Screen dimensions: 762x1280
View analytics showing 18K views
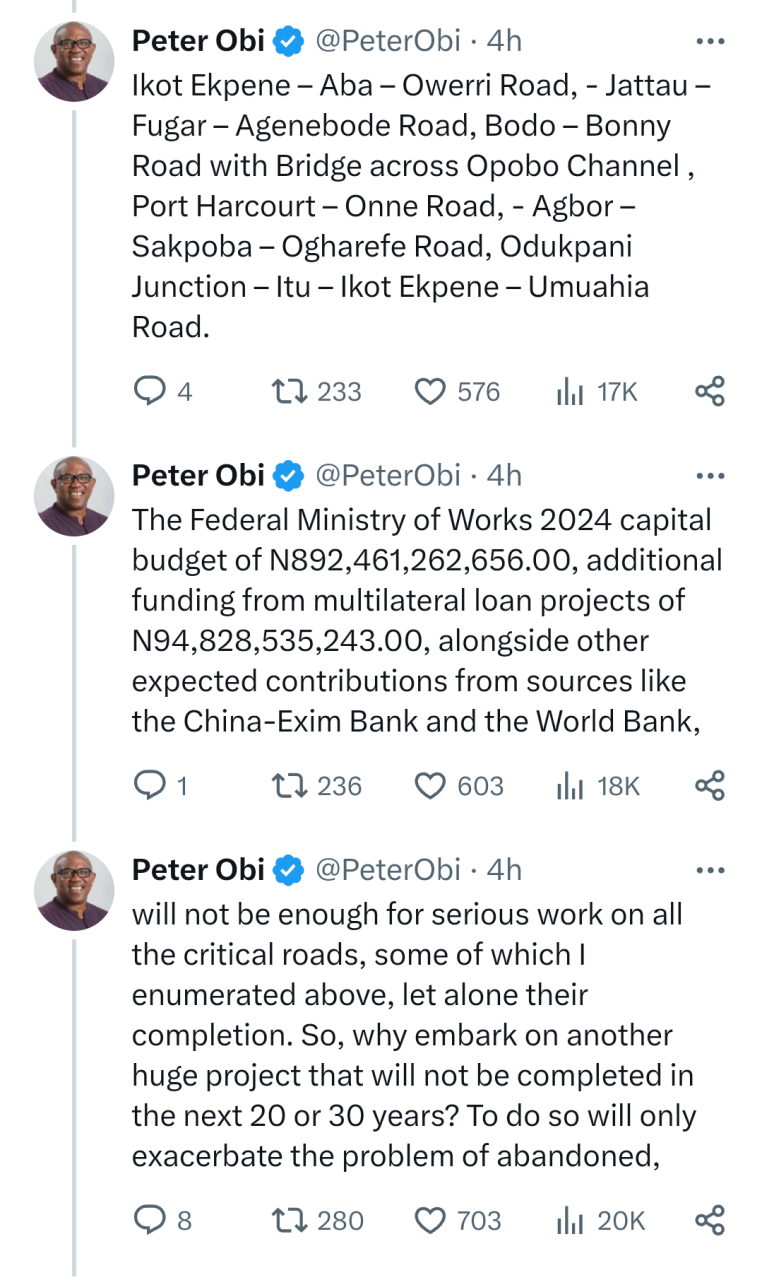pos(596,786)
